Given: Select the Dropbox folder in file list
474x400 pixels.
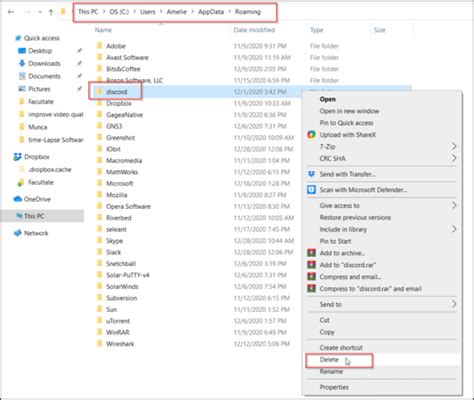Looking at the screenshot, I should 119,103.
